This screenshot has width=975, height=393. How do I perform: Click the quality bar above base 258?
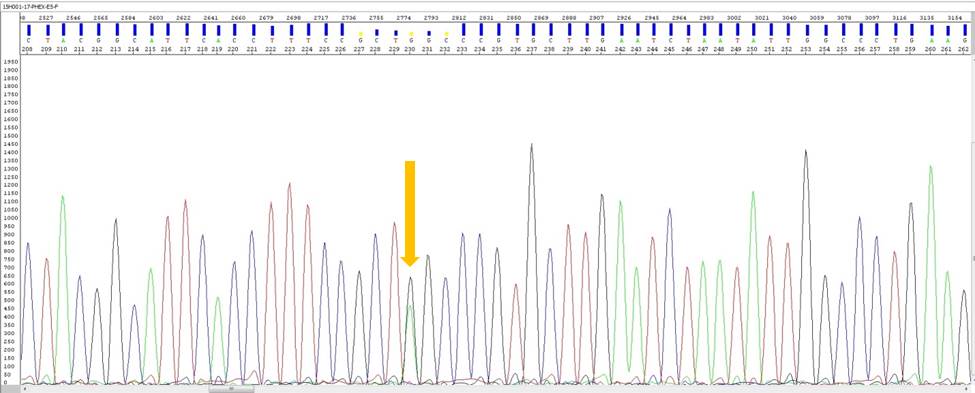[x=895, y=30]
